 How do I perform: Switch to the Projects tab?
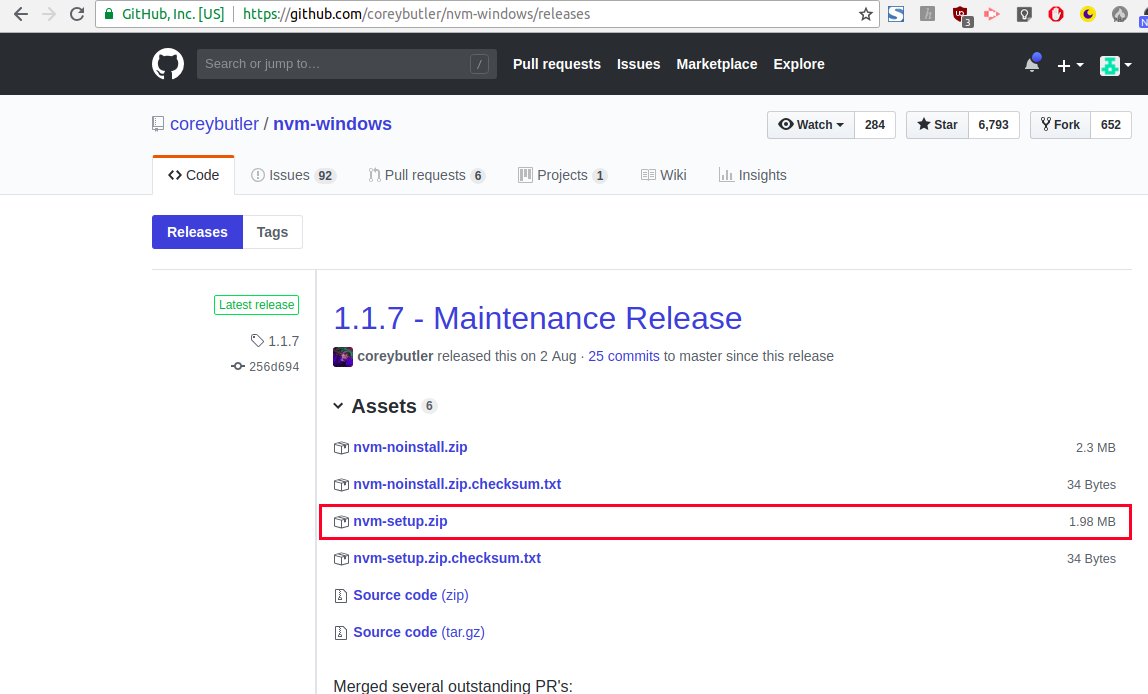(562, 175)
